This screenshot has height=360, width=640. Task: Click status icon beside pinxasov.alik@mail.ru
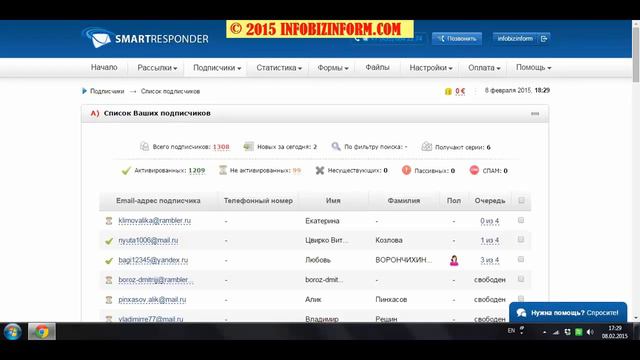(109, 300)
